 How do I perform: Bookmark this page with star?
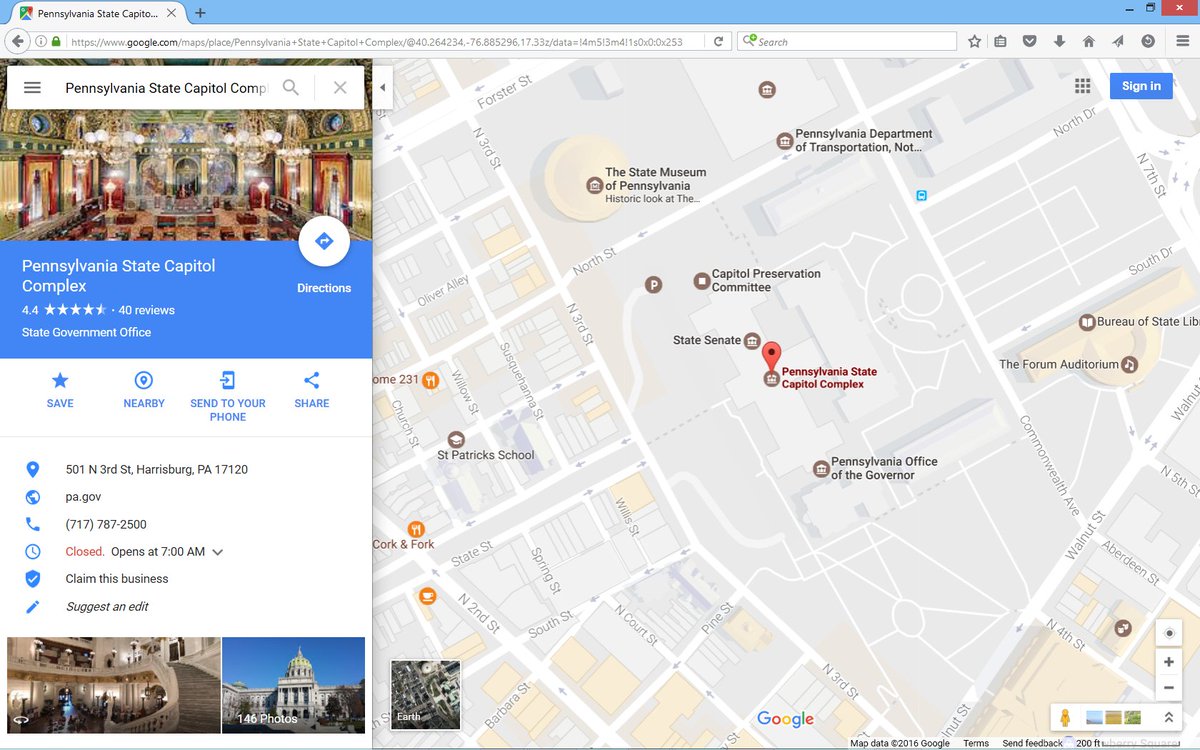[975, 42]
